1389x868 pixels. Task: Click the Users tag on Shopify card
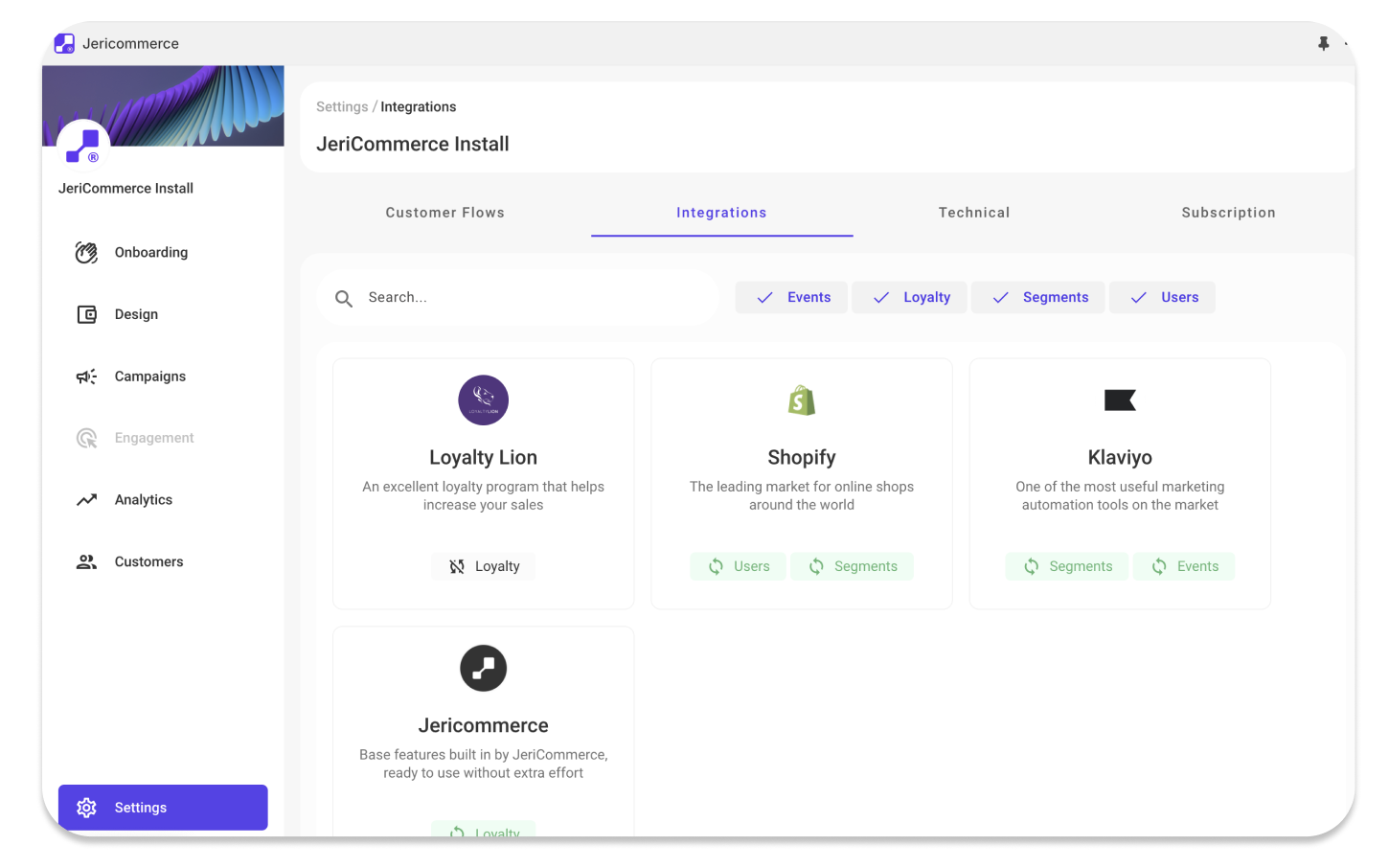click(738, 566)
